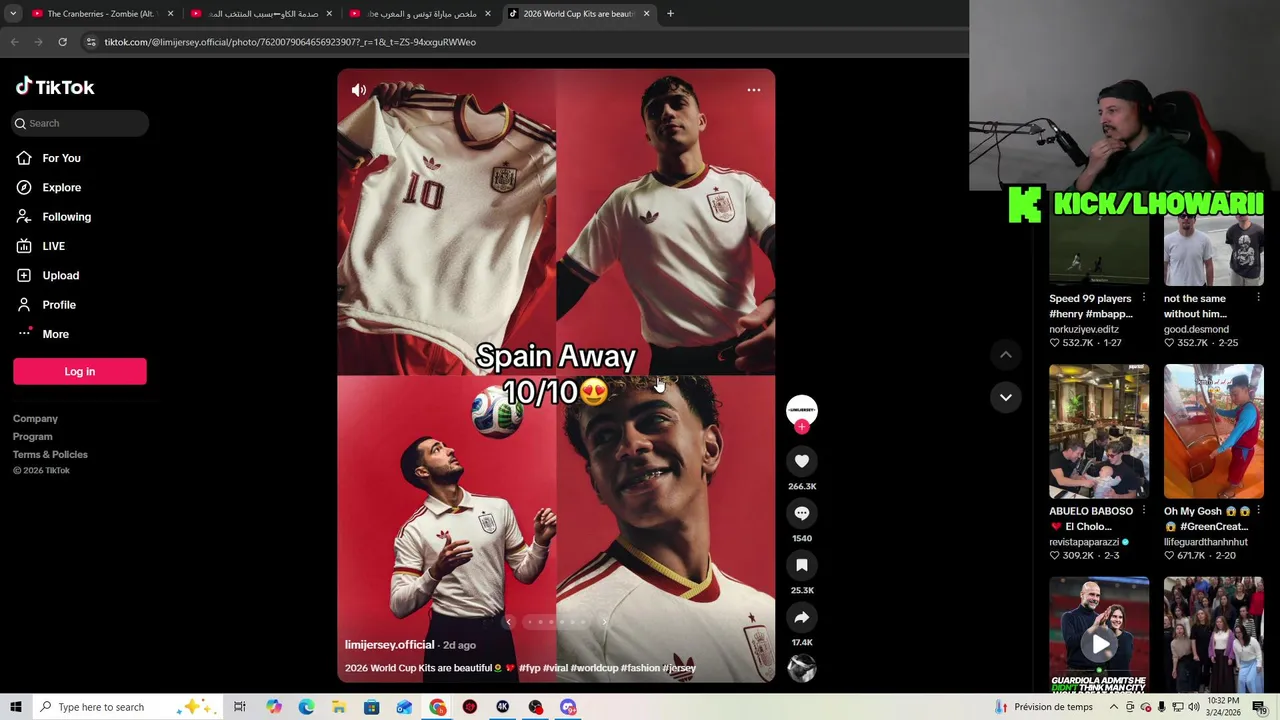Open good.desmond profile
This screenshot has width=1280, height=720.
coord(1196,329)
